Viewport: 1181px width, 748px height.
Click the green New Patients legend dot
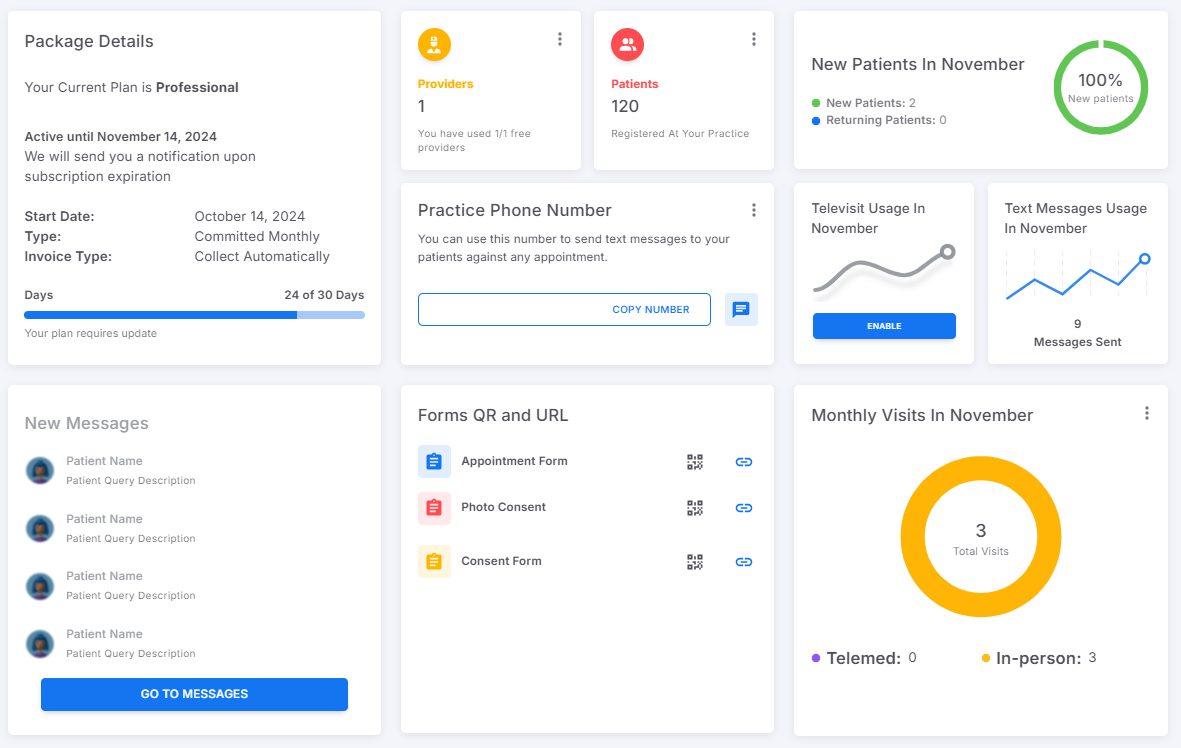point(816,103)
